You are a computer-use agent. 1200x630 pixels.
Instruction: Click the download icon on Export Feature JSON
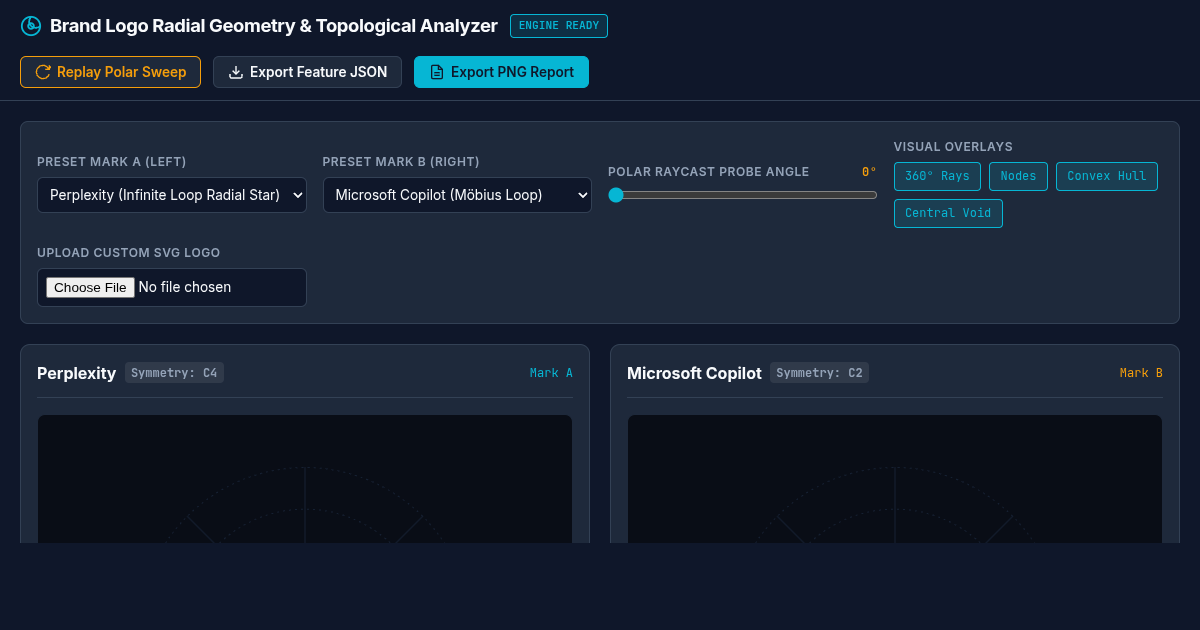coord(236,72)
